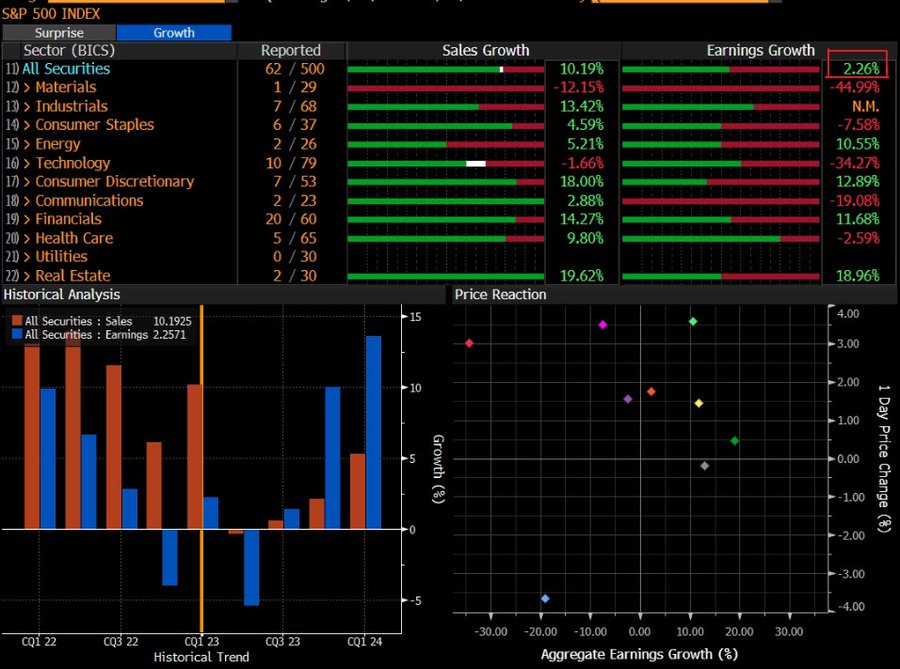Click the gray diamond in Price Reaction
900x669 pixels.
[705, 466]
